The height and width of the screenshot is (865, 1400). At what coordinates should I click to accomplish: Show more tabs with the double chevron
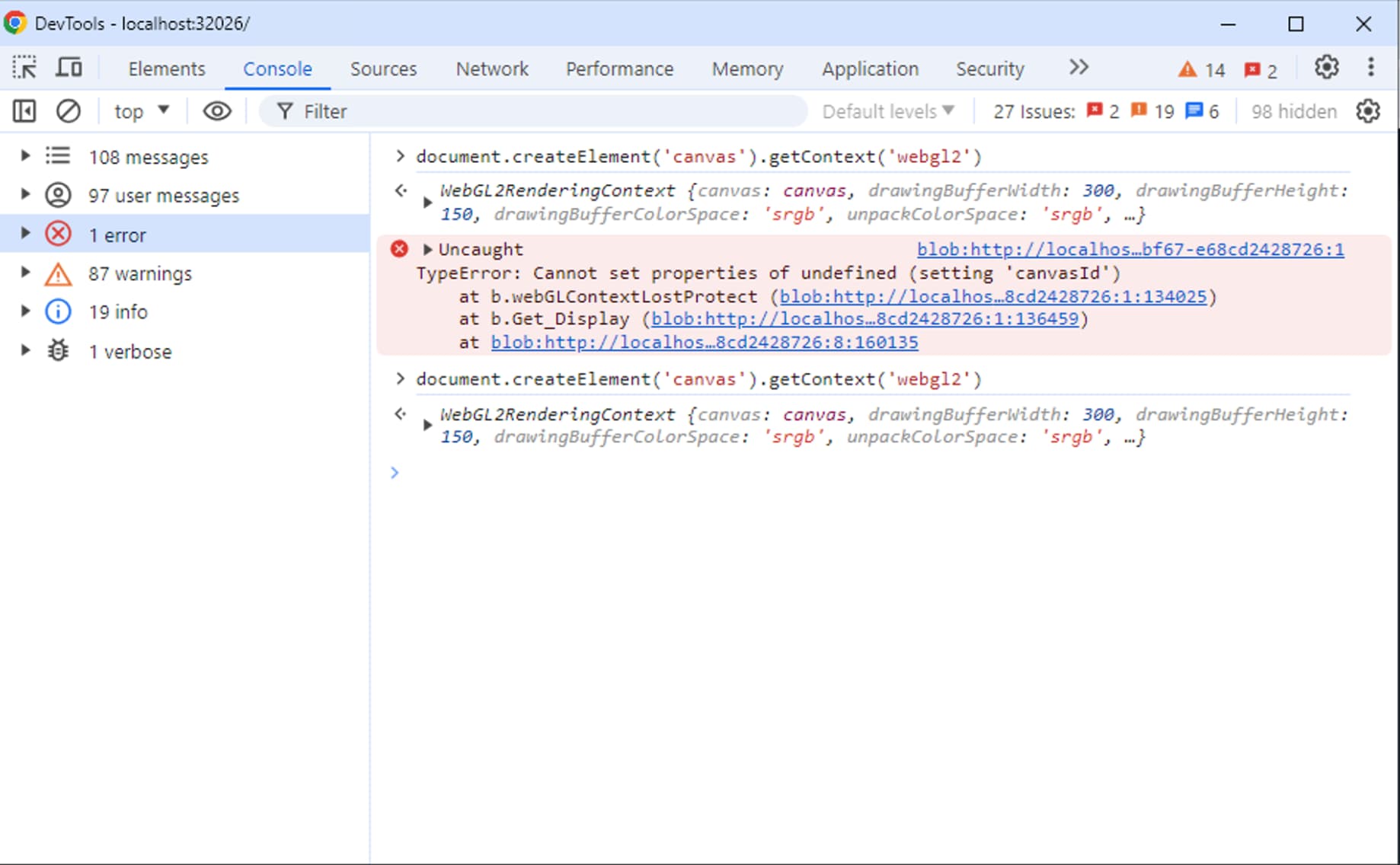click(x=1078, y=68)
